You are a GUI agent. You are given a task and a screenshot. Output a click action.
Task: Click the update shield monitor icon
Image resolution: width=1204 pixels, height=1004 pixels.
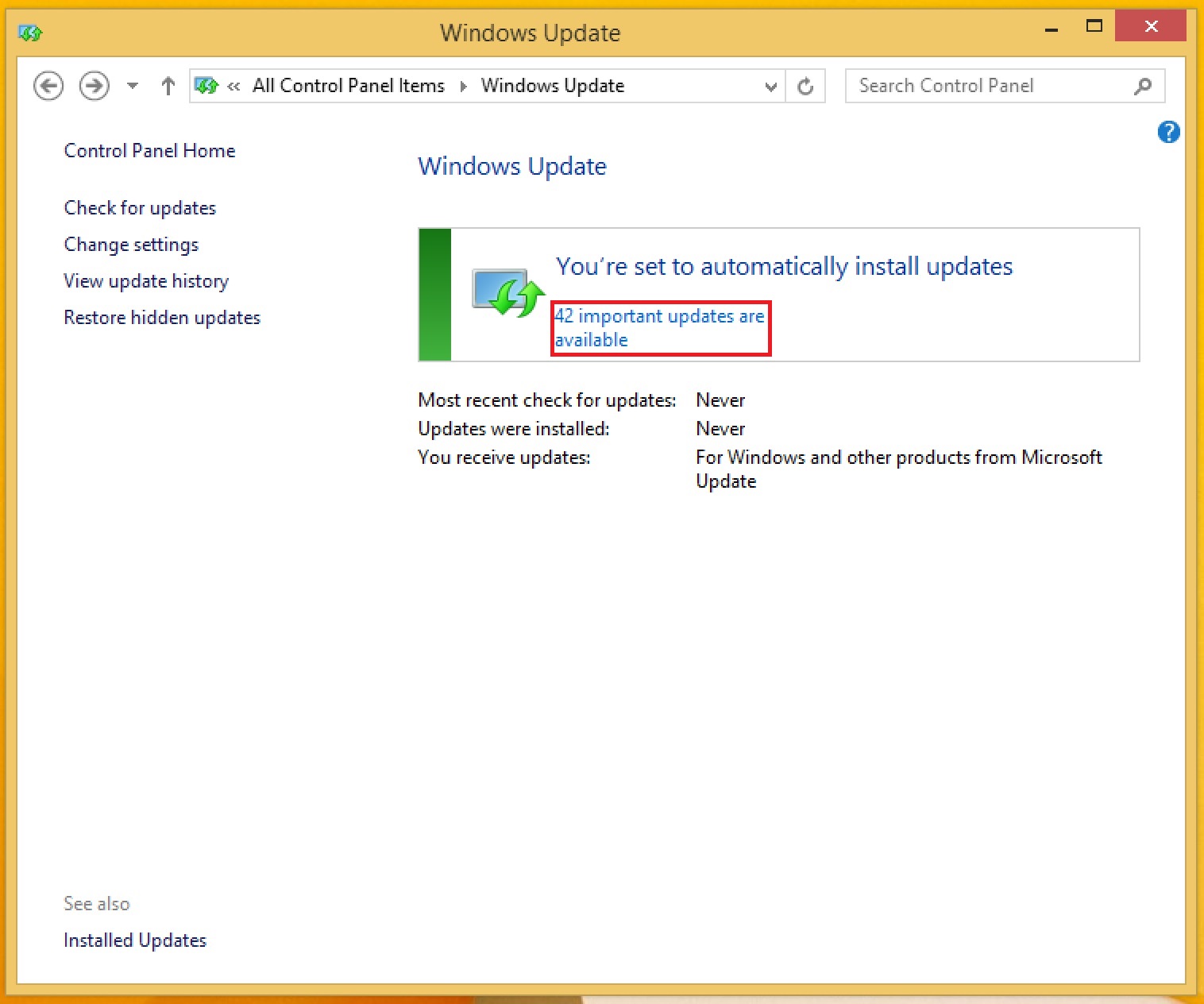[x=508, y=292]
